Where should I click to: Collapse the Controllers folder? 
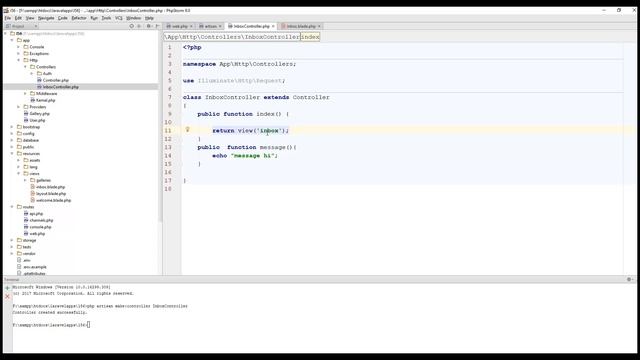tap(25, 67)
